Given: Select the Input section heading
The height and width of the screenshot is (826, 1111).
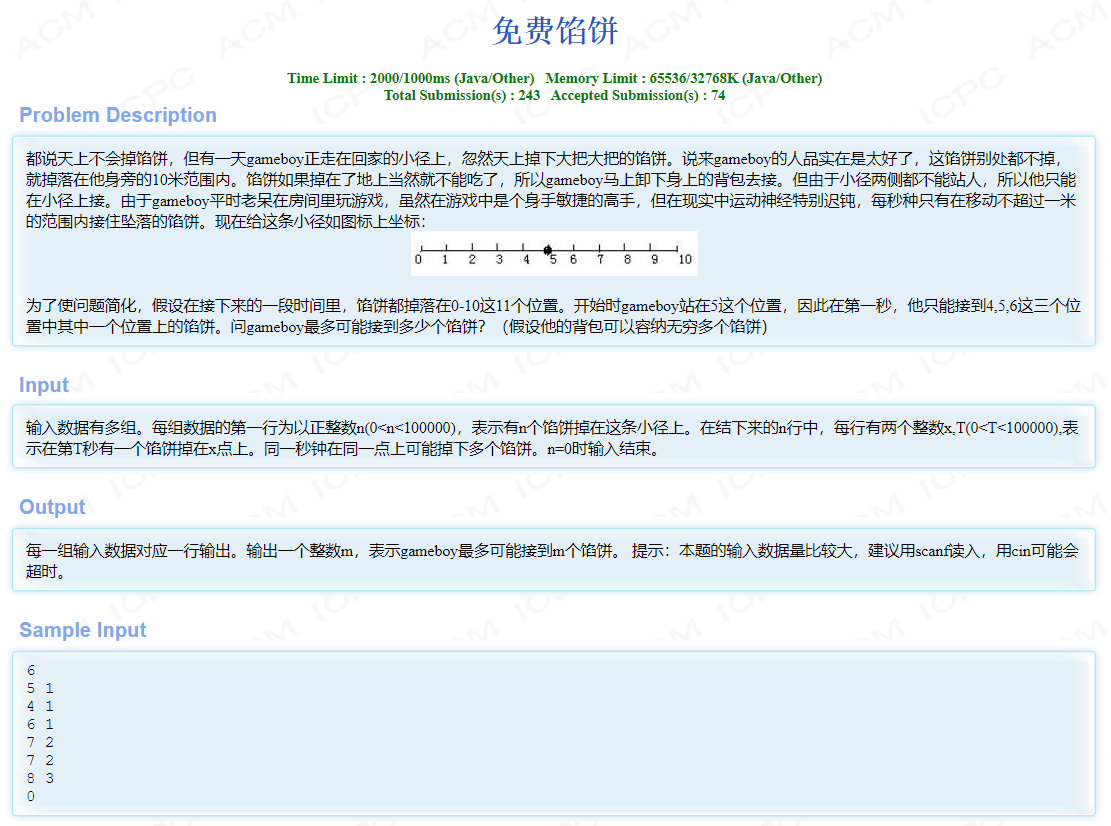Looking at the screenshot, I should pos(44,385).
